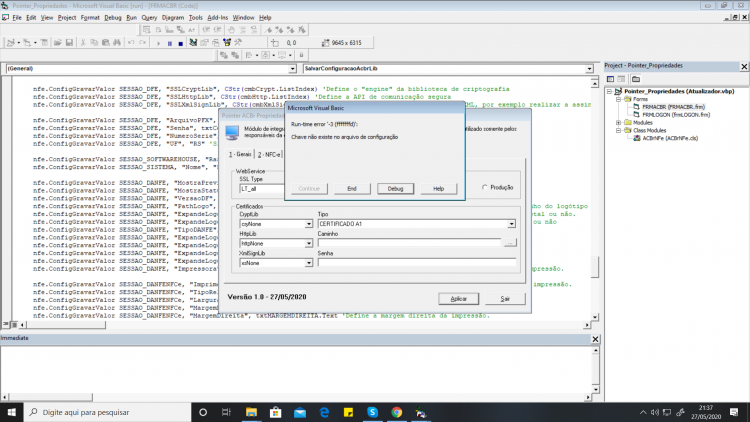
Task: Click the Bring to Front icon
Action: (223, 55)
